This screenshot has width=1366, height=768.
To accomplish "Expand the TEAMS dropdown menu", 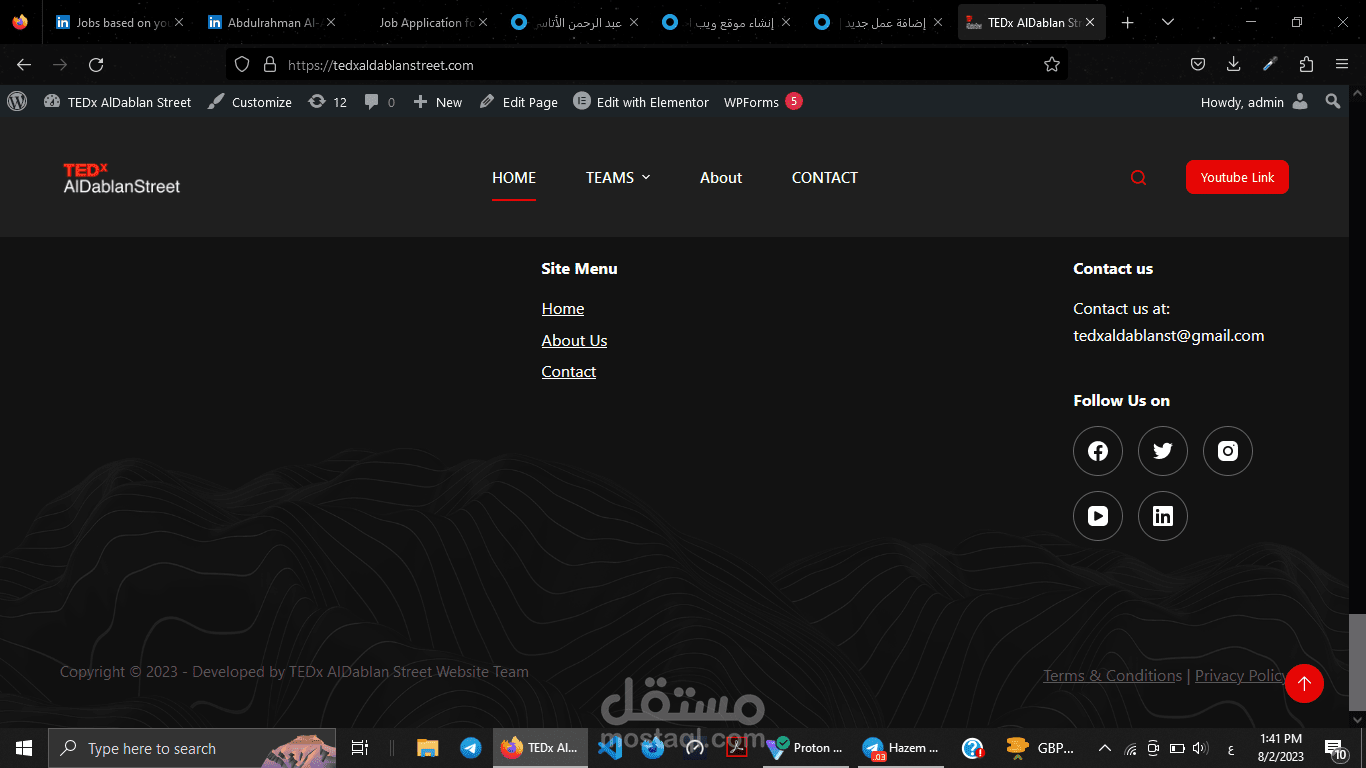I will tap(618, 178).
